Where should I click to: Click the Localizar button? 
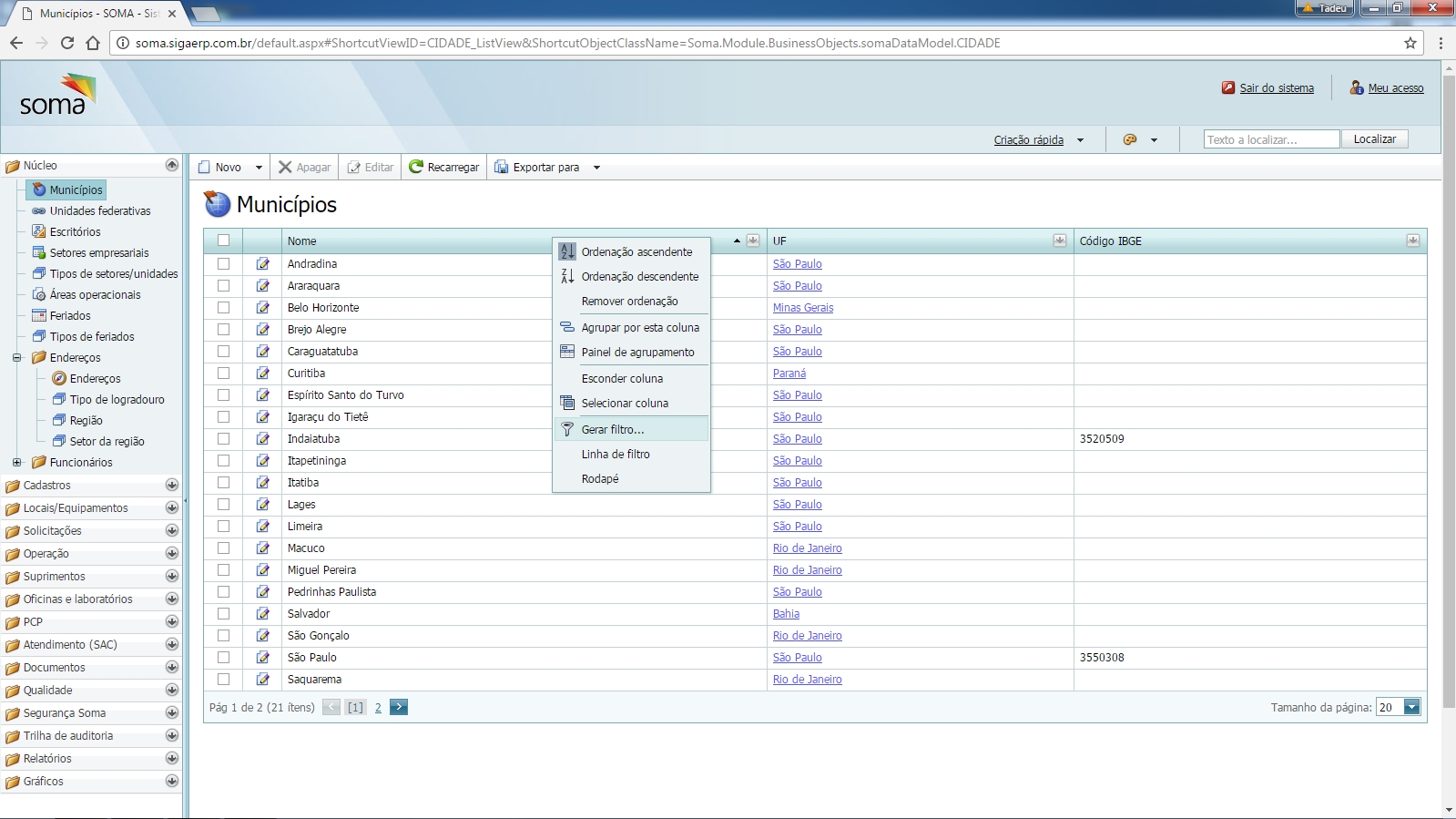(1374, 138)
